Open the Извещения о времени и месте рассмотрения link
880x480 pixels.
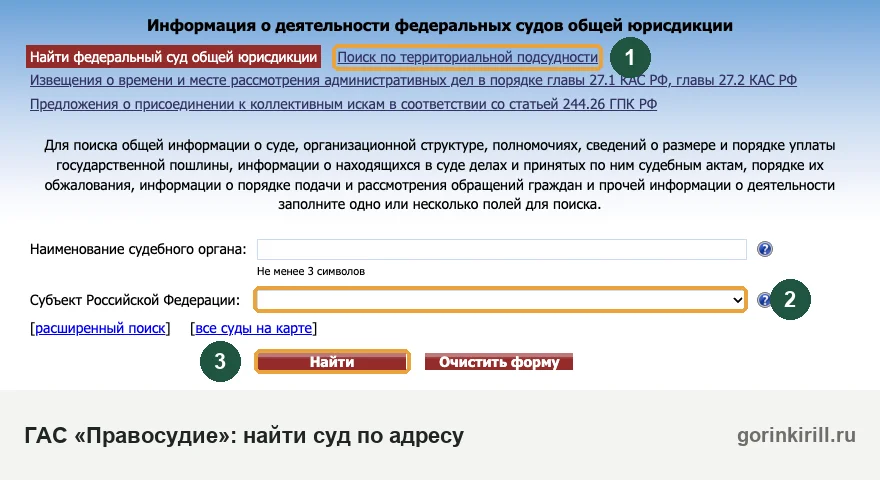click(413, 80)
